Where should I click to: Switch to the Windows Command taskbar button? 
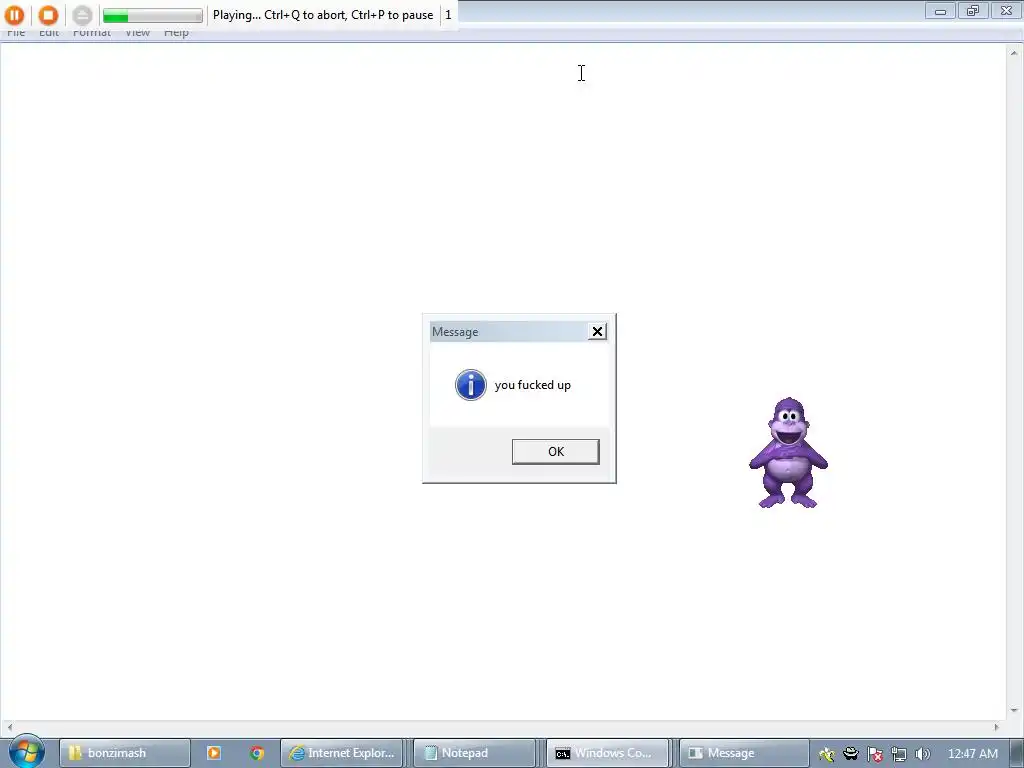tap(607, 753)
